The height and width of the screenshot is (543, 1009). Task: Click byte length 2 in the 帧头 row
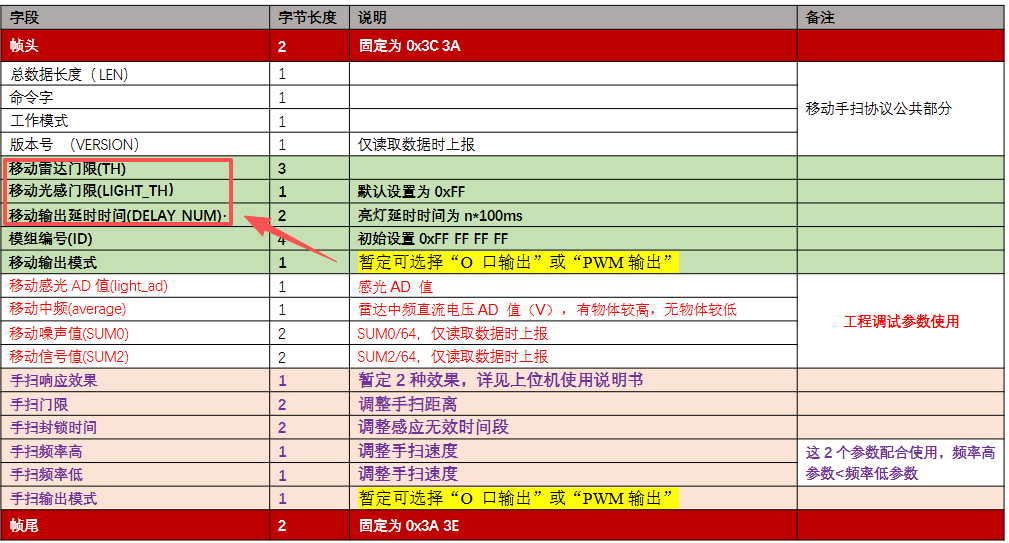tap(282, 46)
